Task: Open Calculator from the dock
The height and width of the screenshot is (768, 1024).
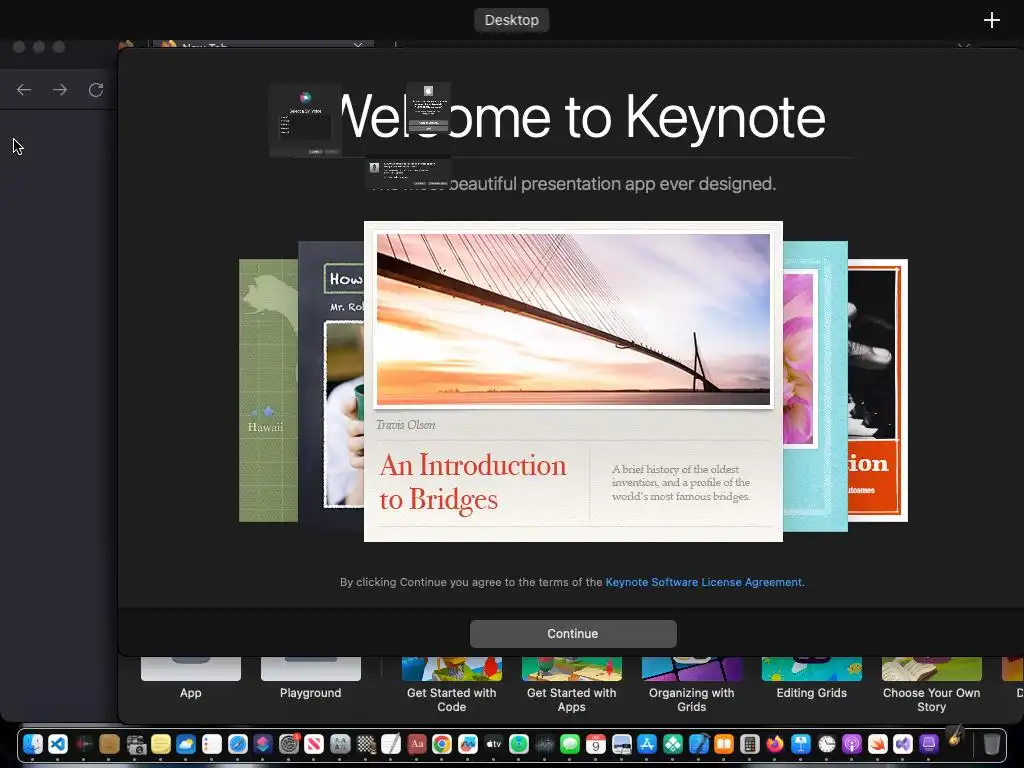Action: (750, 744)
